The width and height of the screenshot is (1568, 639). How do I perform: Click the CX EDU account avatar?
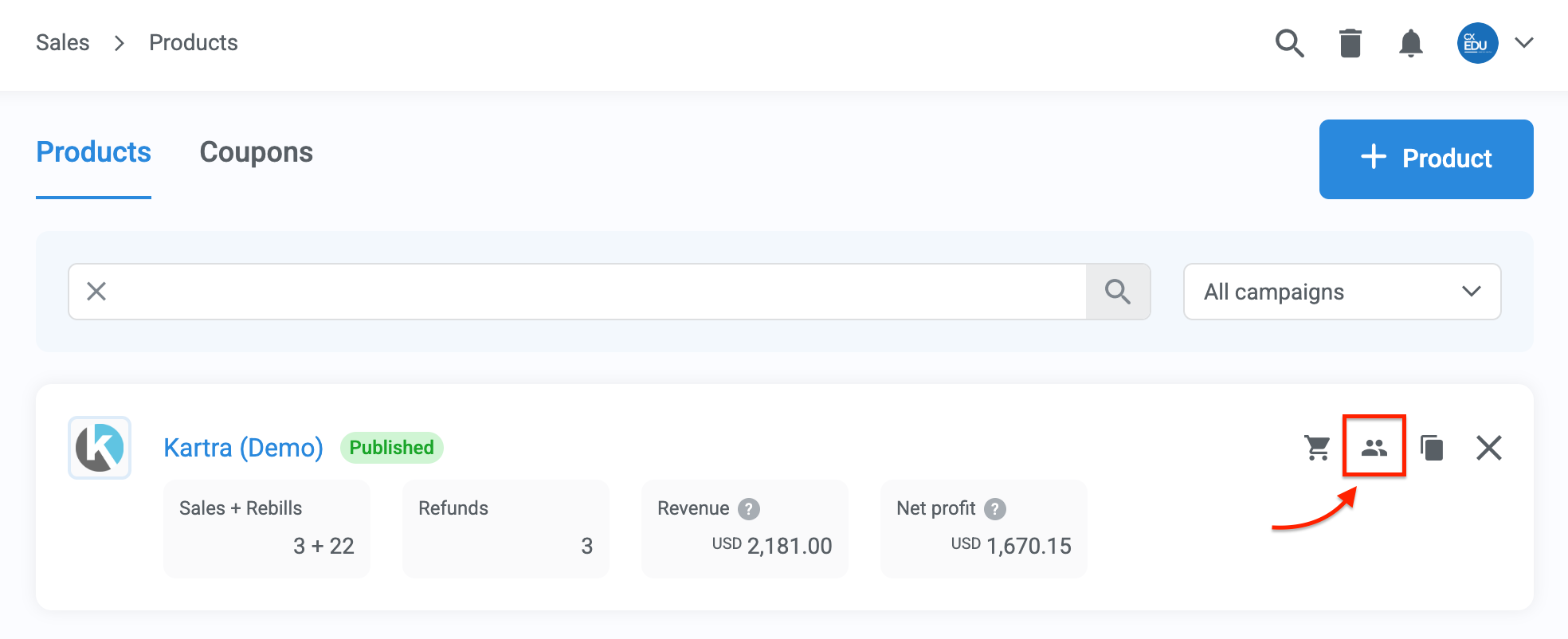[1477, 43]
